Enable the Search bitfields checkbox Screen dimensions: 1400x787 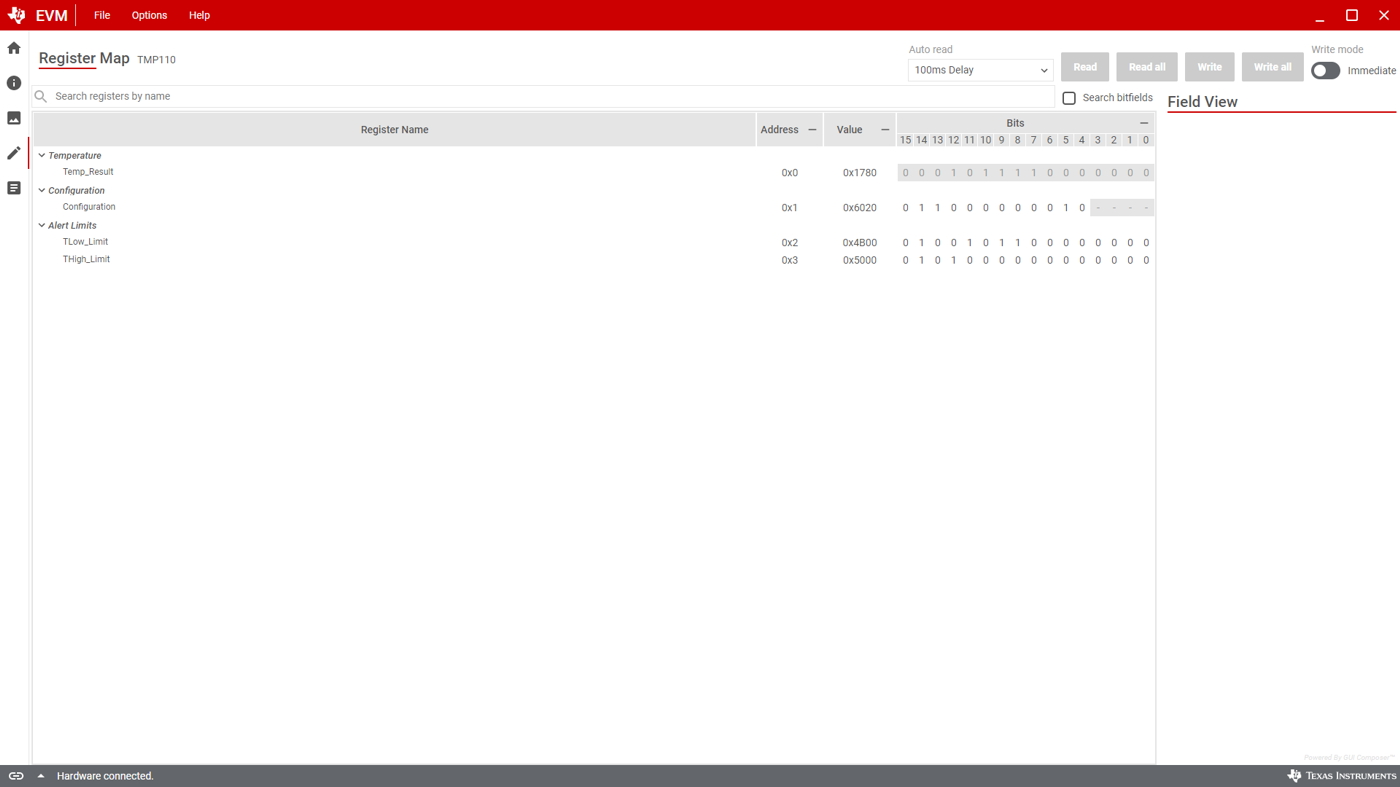coord(1068,97)
